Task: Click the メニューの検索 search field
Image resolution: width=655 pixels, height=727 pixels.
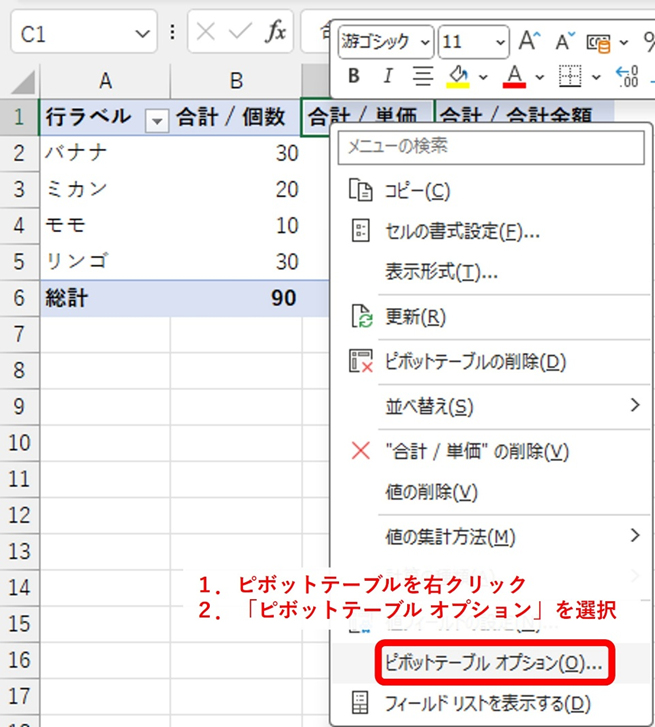Action: pyautogui.click(x=490, y=146)
